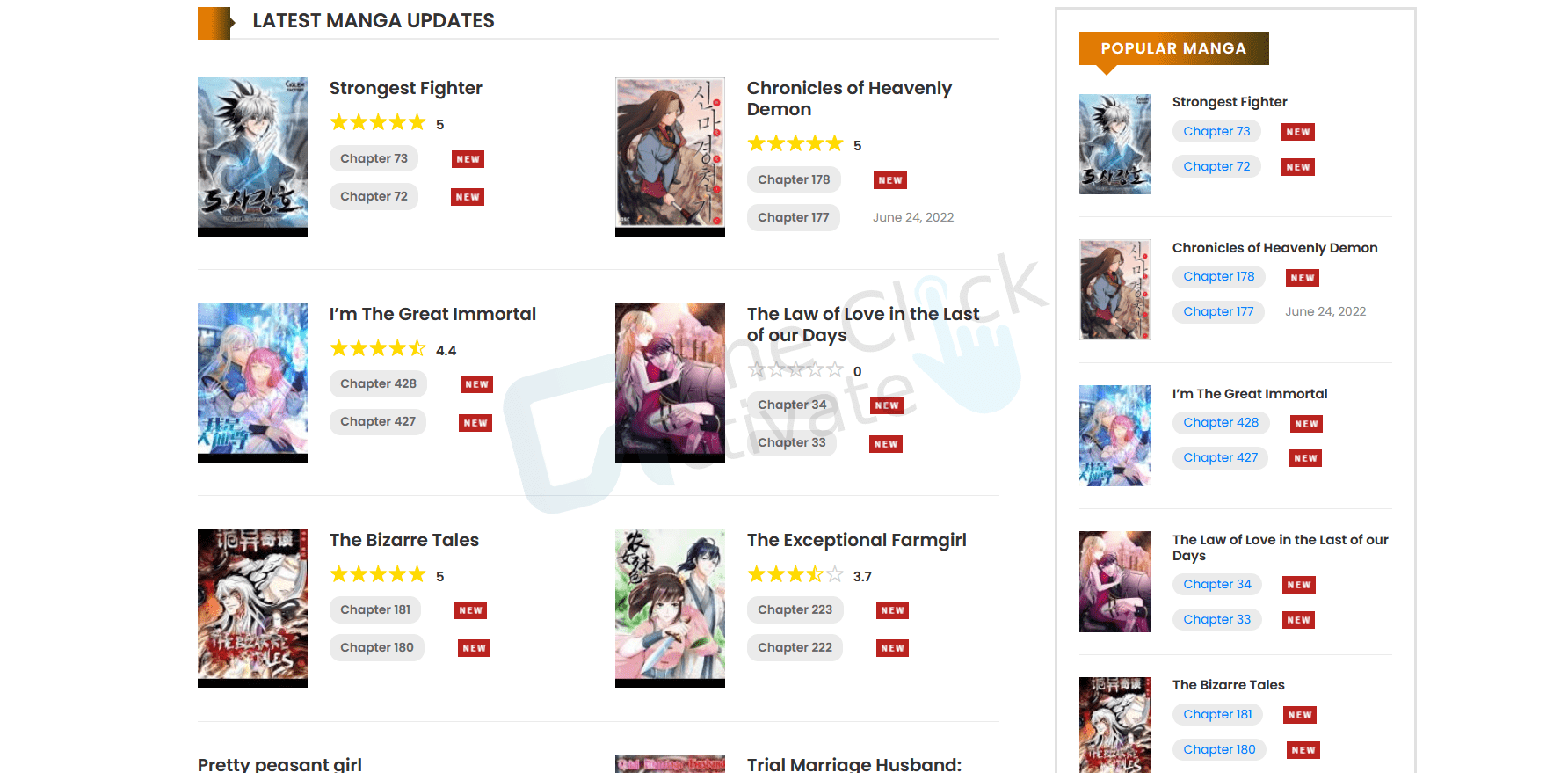
Task: Click the empty star rating for Law of Love
Action: pos(795,370)
